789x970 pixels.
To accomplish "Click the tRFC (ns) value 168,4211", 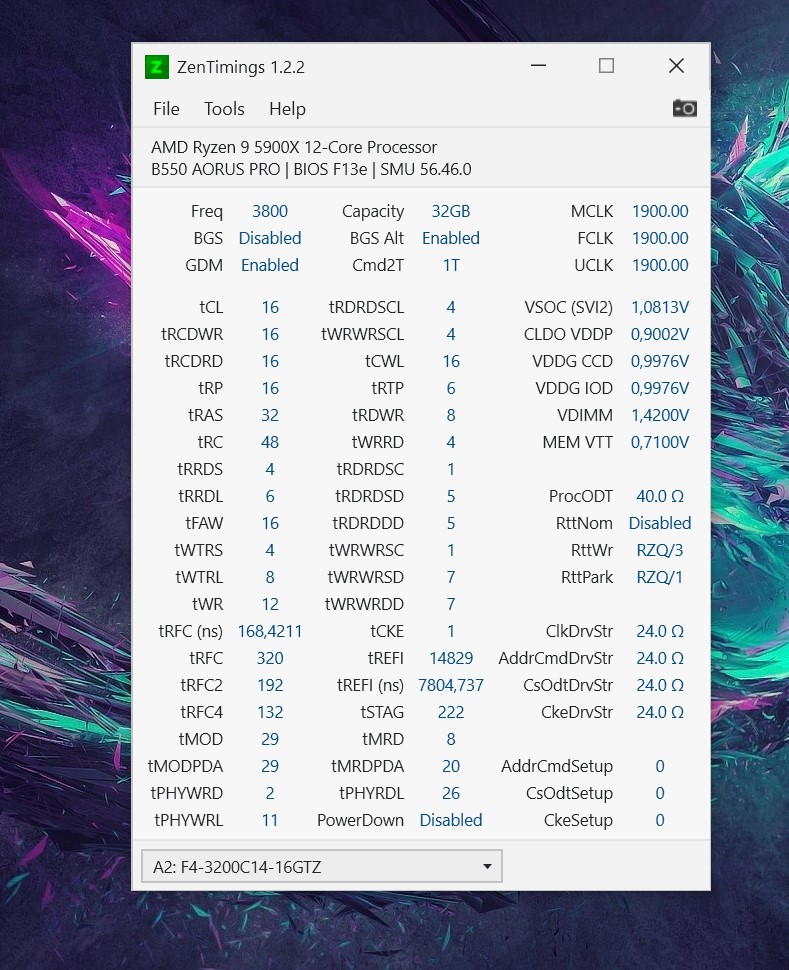I will [x=270, y=631].
